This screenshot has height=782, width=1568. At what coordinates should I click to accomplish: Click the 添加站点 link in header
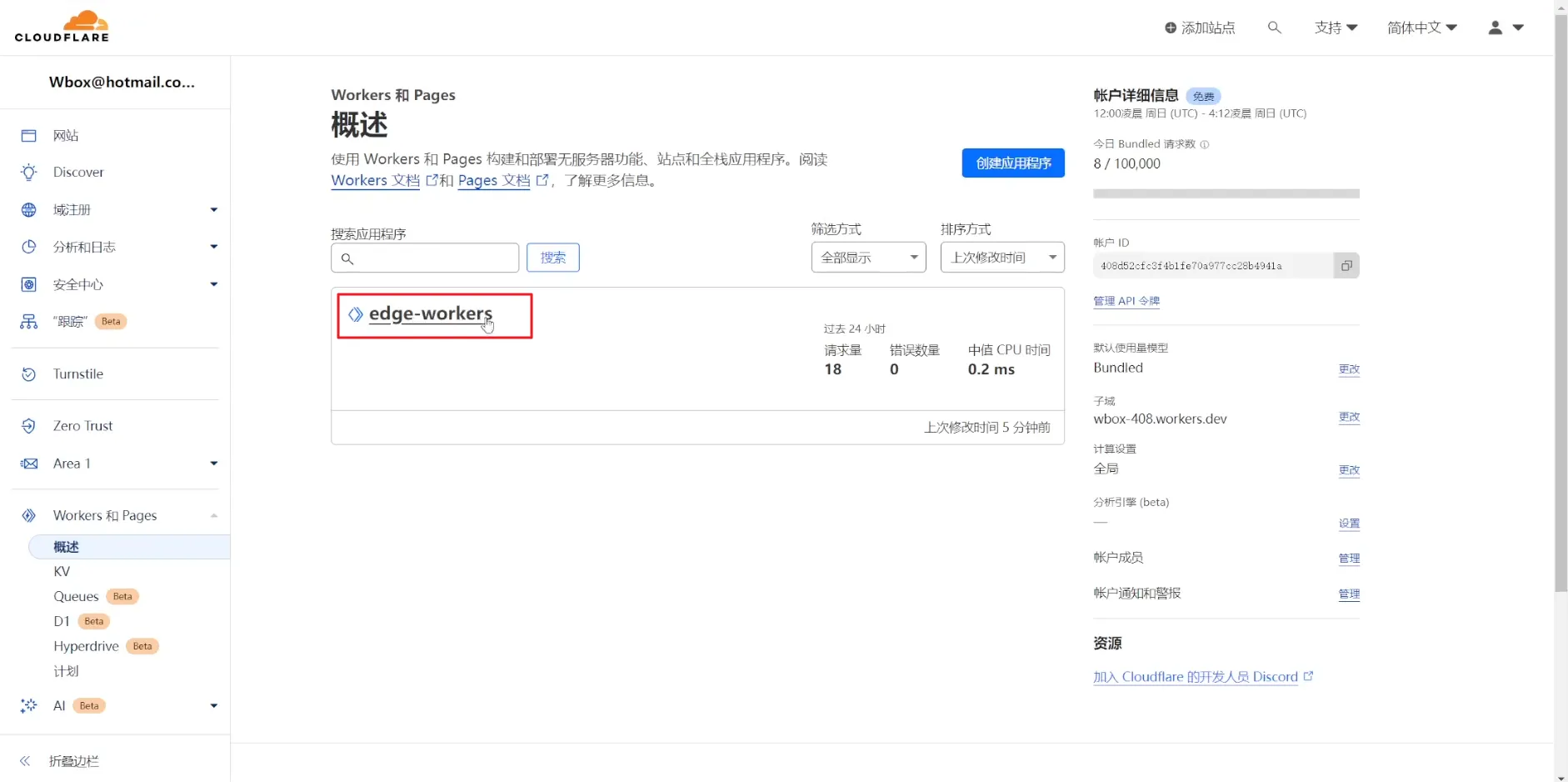[x=1200, y=28]
